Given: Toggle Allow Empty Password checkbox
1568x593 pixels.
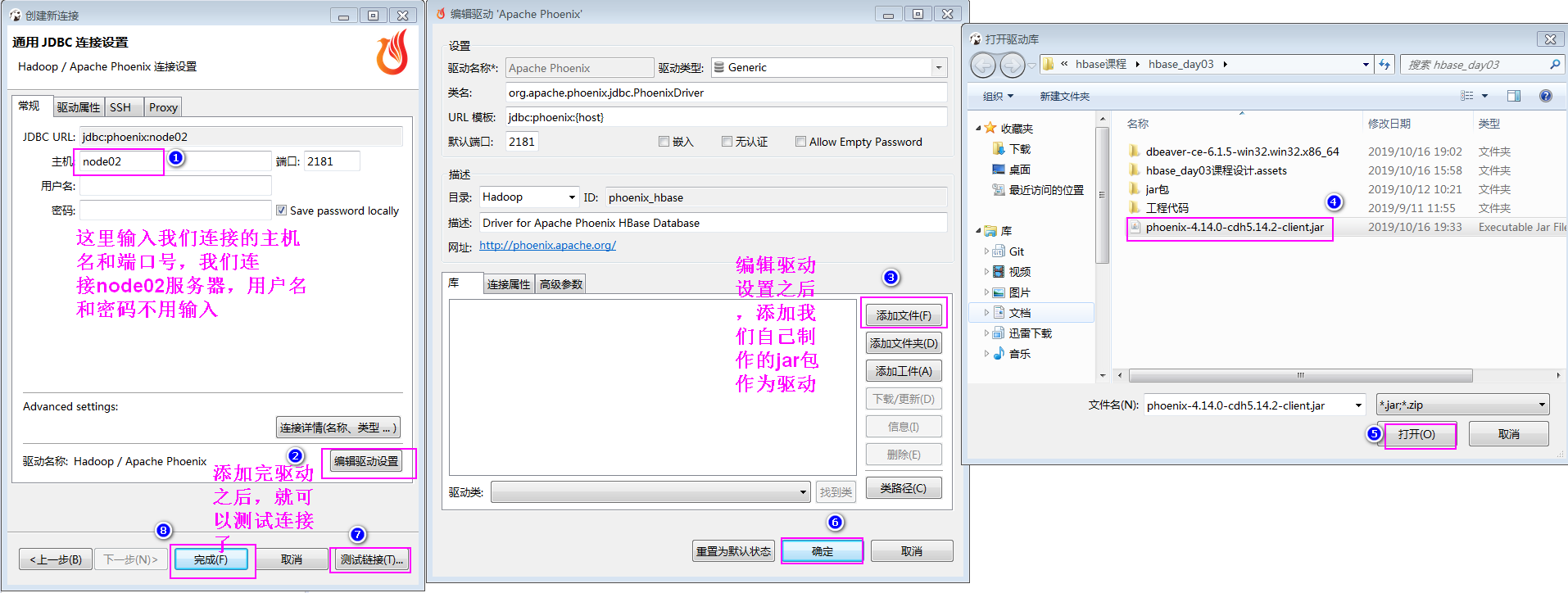Looking at the screenshot, I should pyautogui.click(x=800, y=142).
